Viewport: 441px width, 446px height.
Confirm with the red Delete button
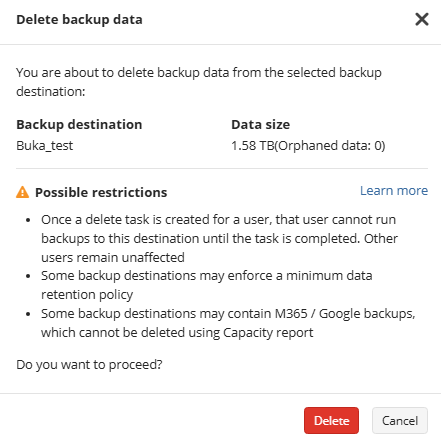pyautogui.click(x=331, y=420)
